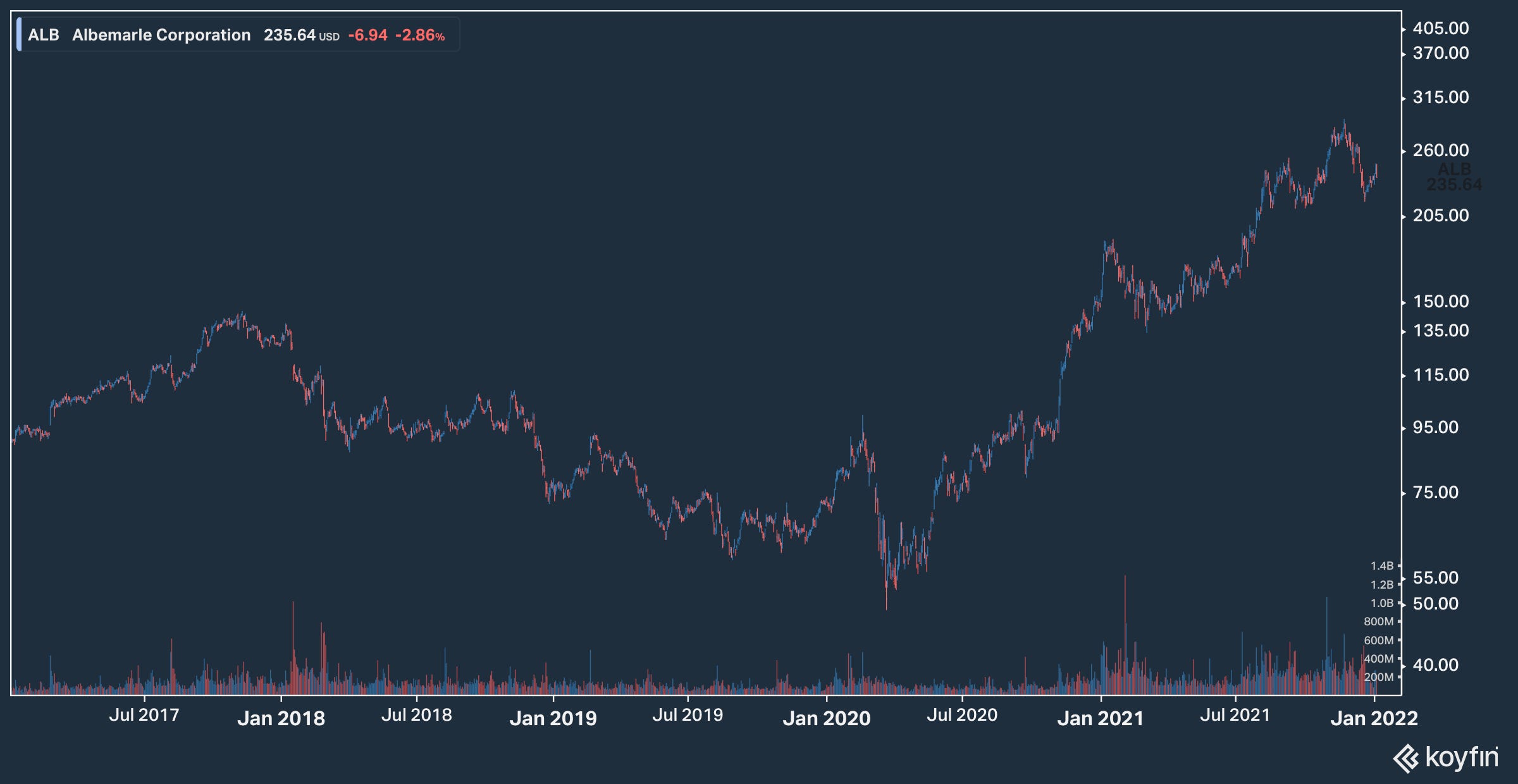This screenshot has height=784, width=1518.
Task: Click the Jan 2019 date label
Action: click(553, 718)
